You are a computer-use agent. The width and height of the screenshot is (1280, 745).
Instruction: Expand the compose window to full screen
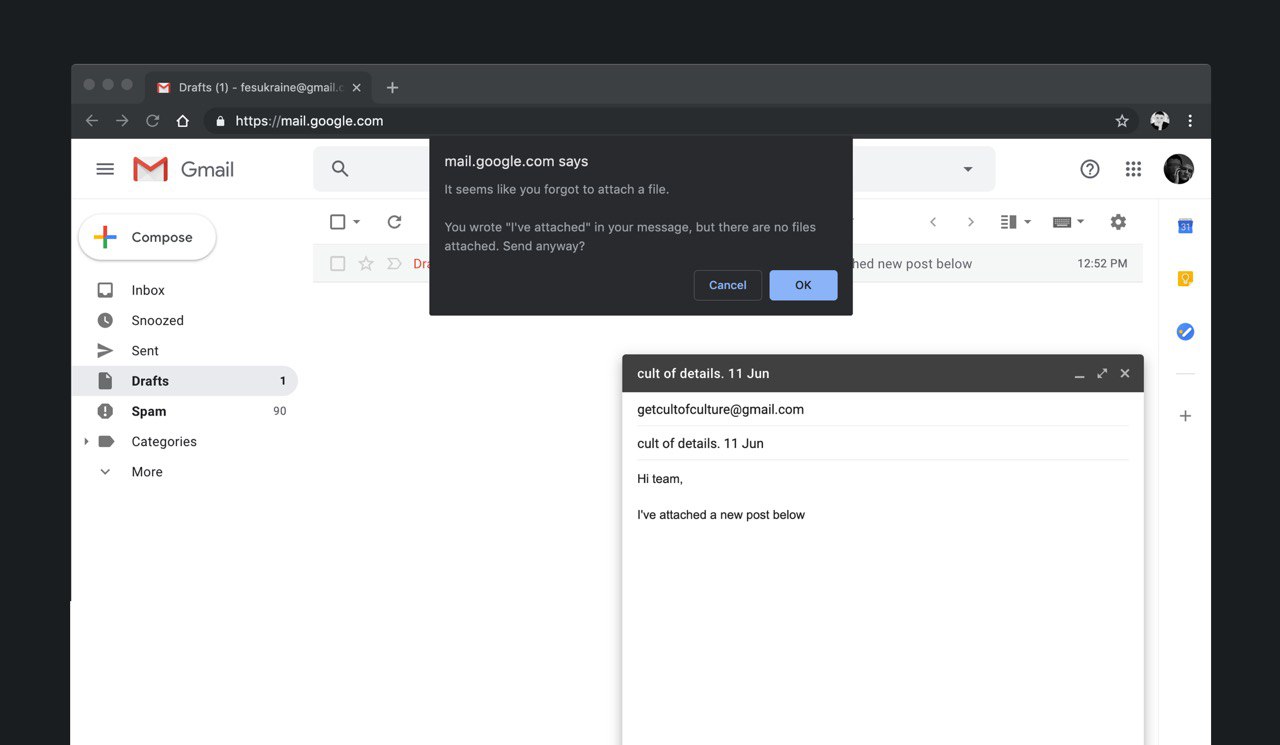point(1102,373)
